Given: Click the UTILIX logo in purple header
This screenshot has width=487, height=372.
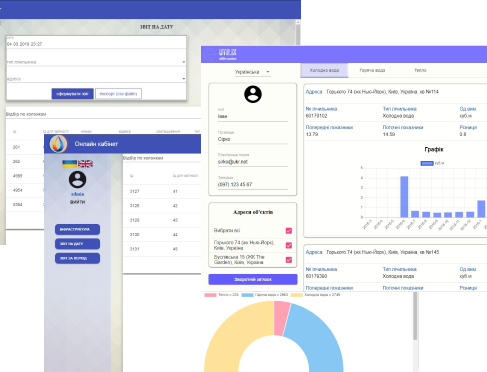Looking at the screenshot, I should click(x=221, y=54).
